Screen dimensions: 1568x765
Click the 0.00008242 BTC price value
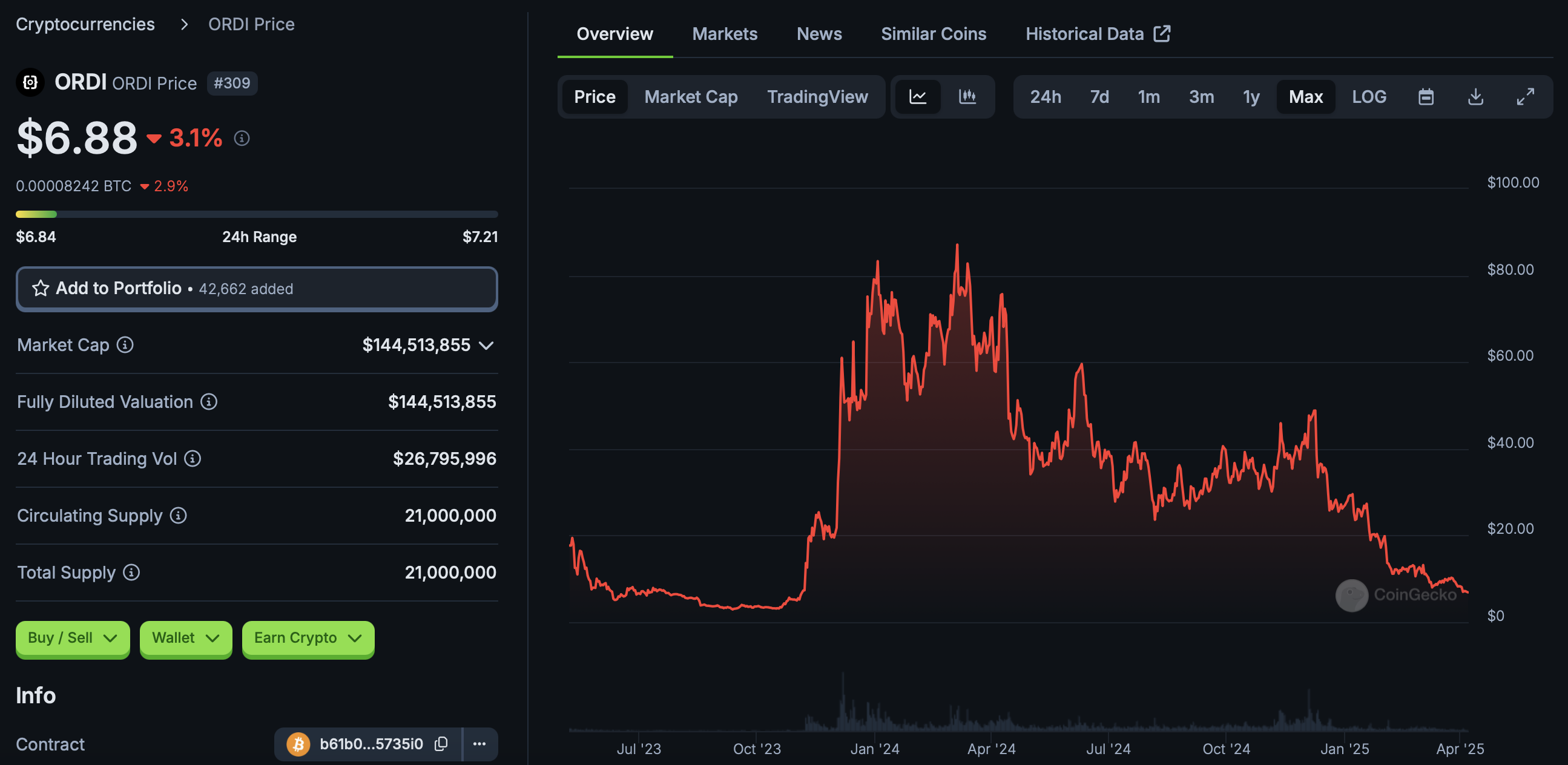pyautogui.click(x=74, y=186)
